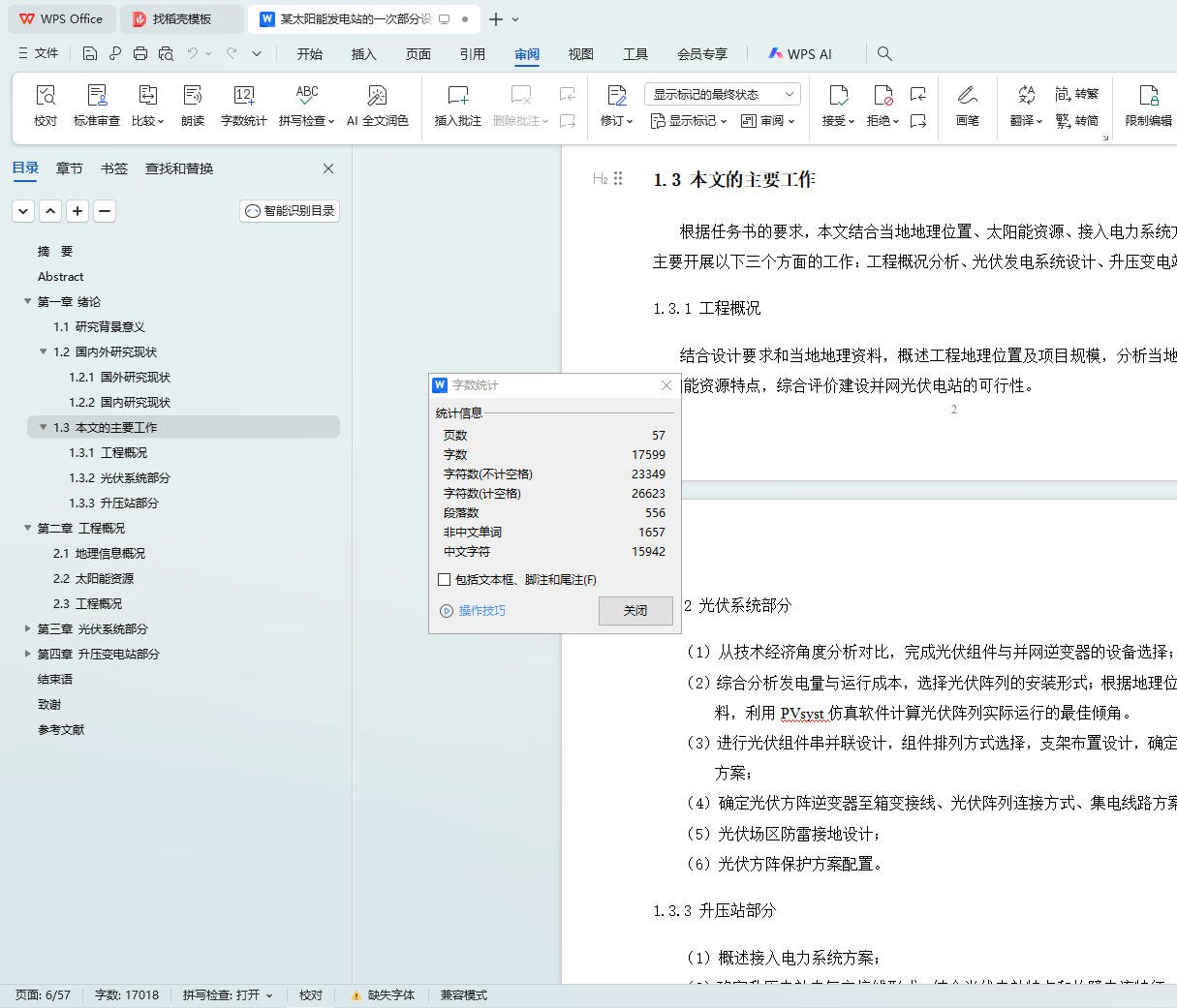This screenshot has width=1177, height=1008.
Task: Toggle 拼写检查 status in status bar
Action: click(x=228, y=995)
